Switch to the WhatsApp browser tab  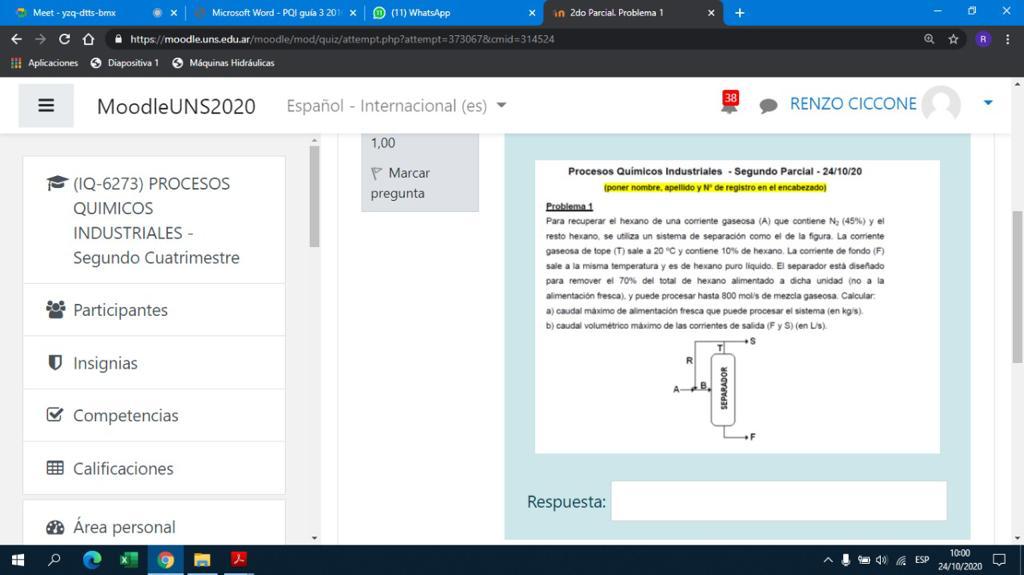point(450,13)
